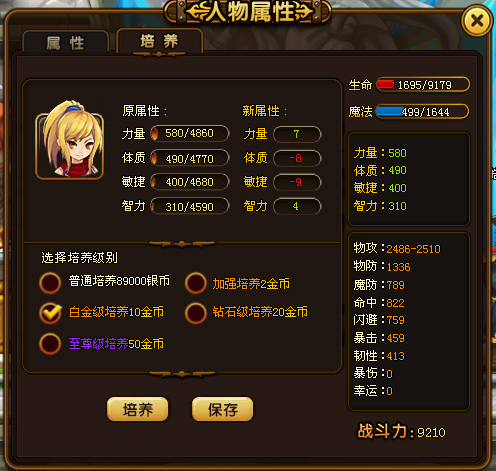Click the 保存 button
The width and height of the screenshot is (496, 471).
[223, 409]
